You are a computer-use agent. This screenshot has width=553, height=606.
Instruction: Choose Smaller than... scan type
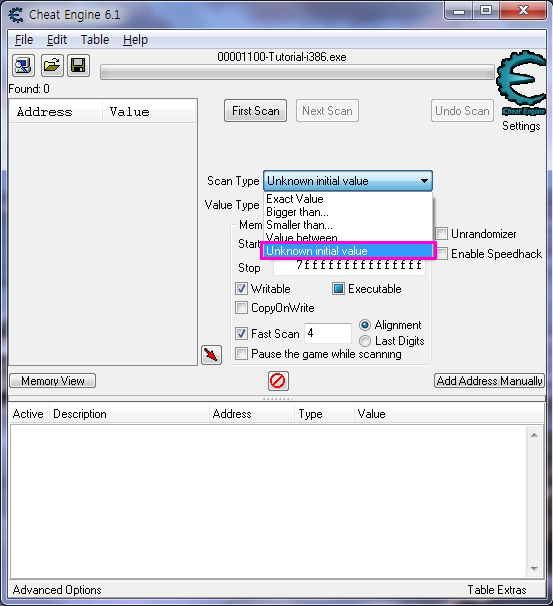pyautogui.click(x=347, y=225)
